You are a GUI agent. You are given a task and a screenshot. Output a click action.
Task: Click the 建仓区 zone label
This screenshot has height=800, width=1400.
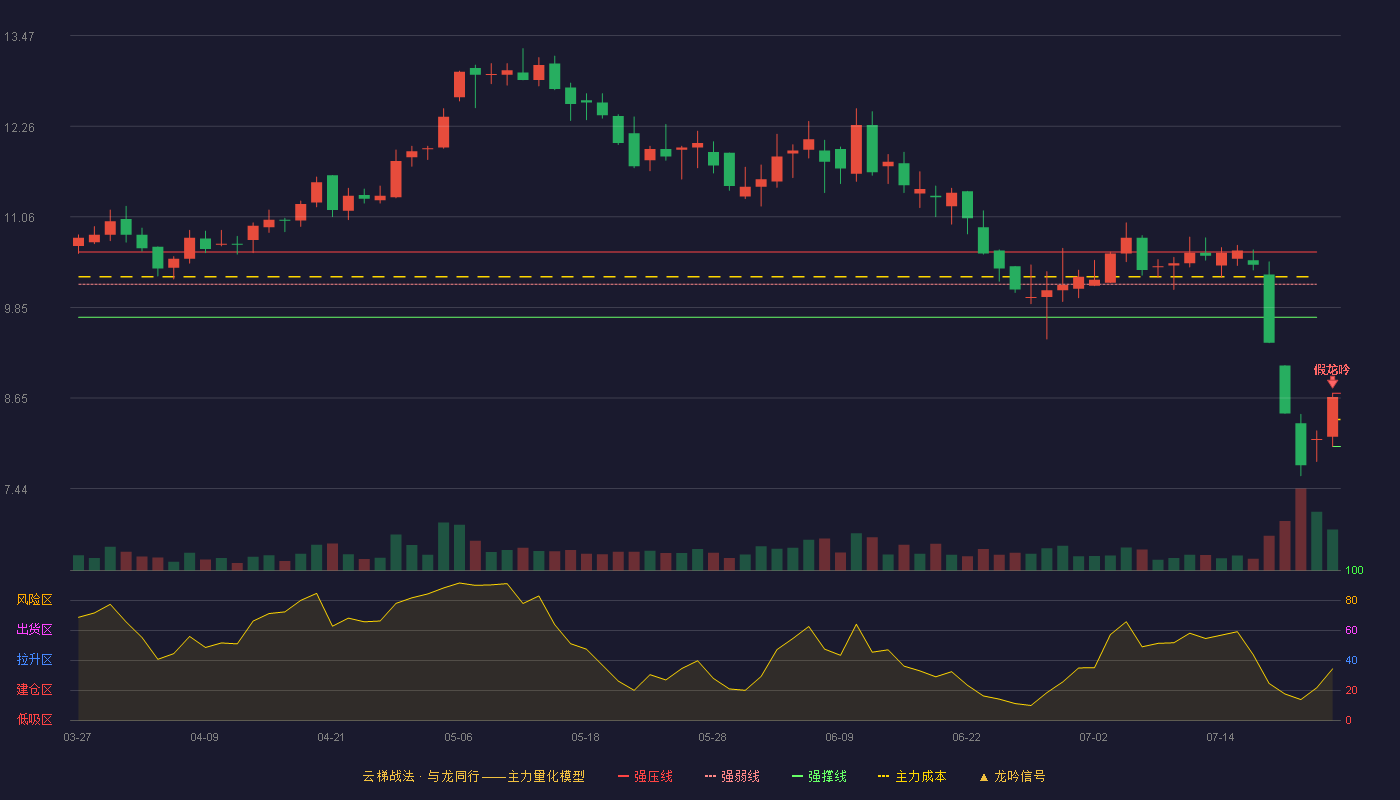[x=34, y=690]
